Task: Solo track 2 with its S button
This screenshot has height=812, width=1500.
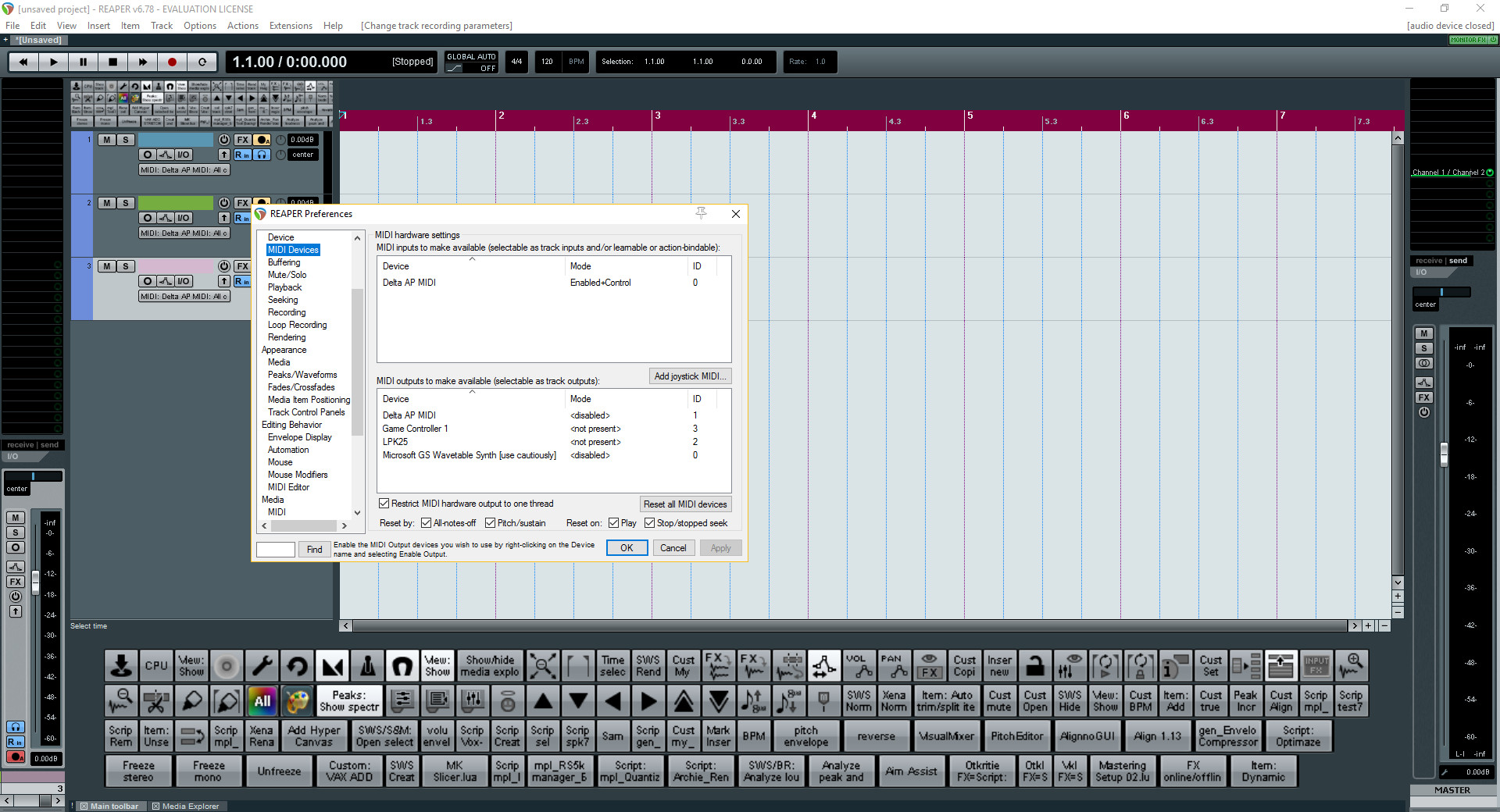Action: pyautogui.click(x=126, y=203)
